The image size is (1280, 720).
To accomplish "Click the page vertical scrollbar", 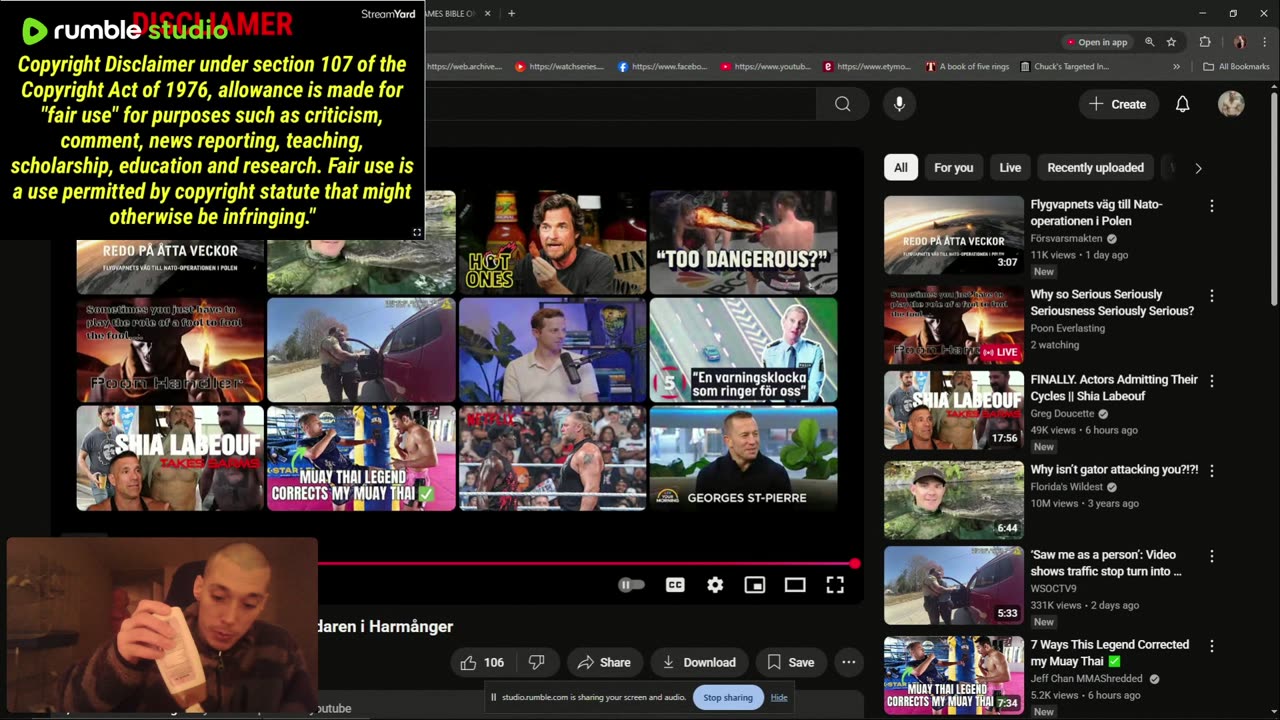I will pos(1273,200).
